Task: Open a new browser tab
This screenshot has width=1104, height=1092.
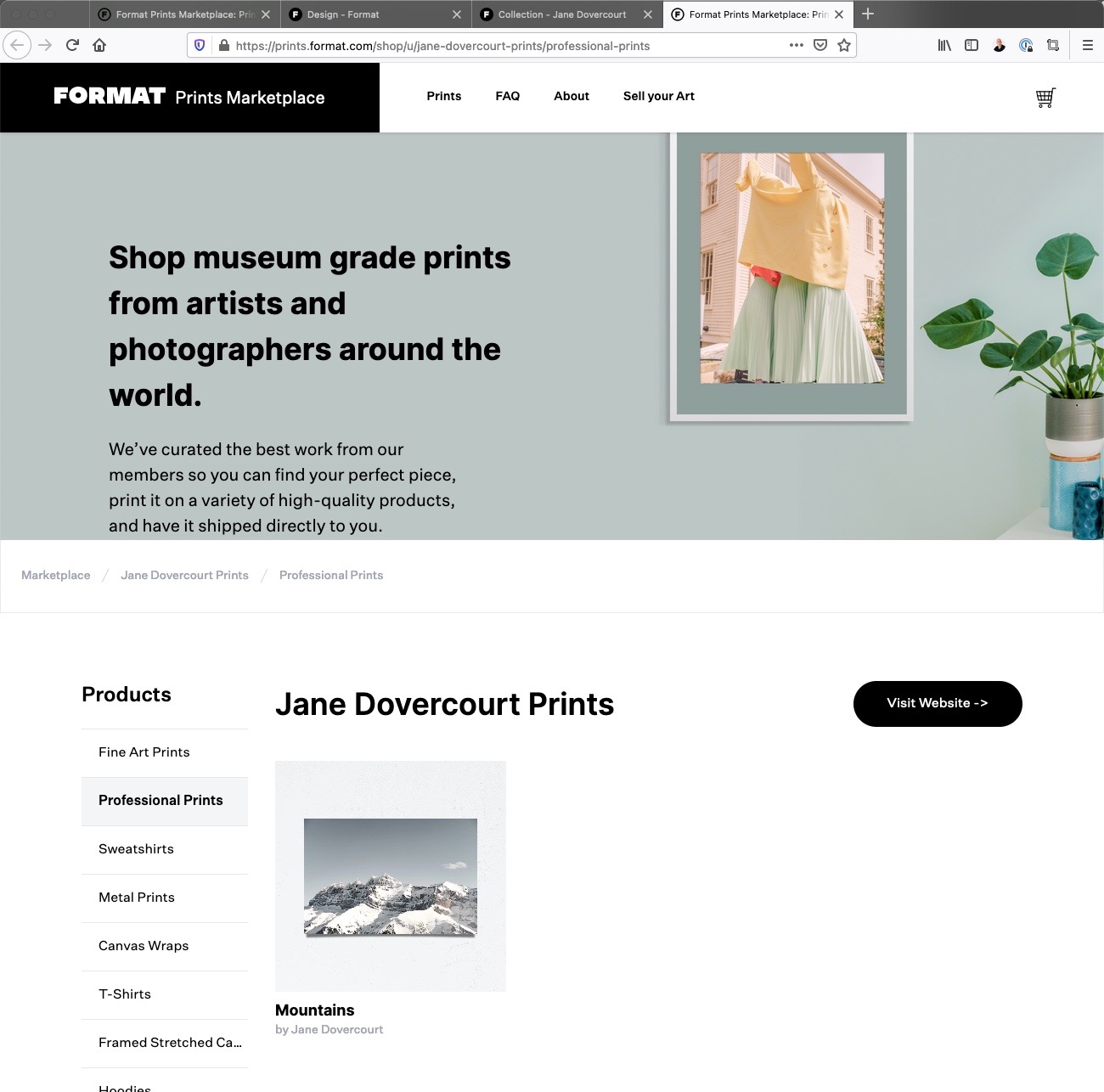Action: (867, 14)
